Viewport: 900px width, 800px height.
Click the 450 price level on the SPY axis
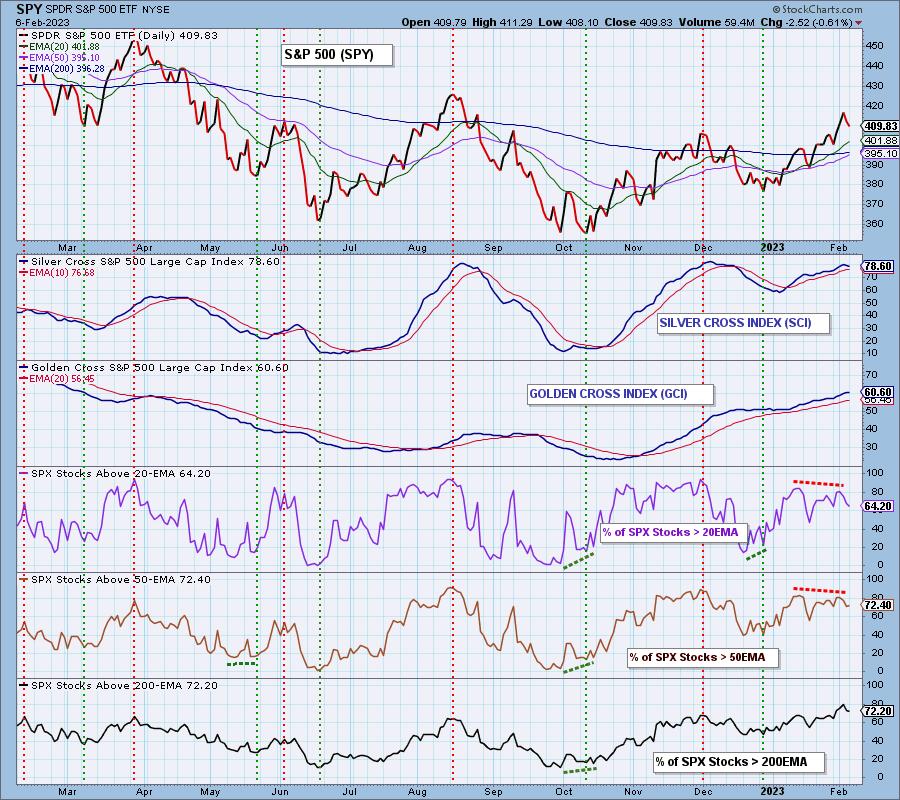pos(875,46)
